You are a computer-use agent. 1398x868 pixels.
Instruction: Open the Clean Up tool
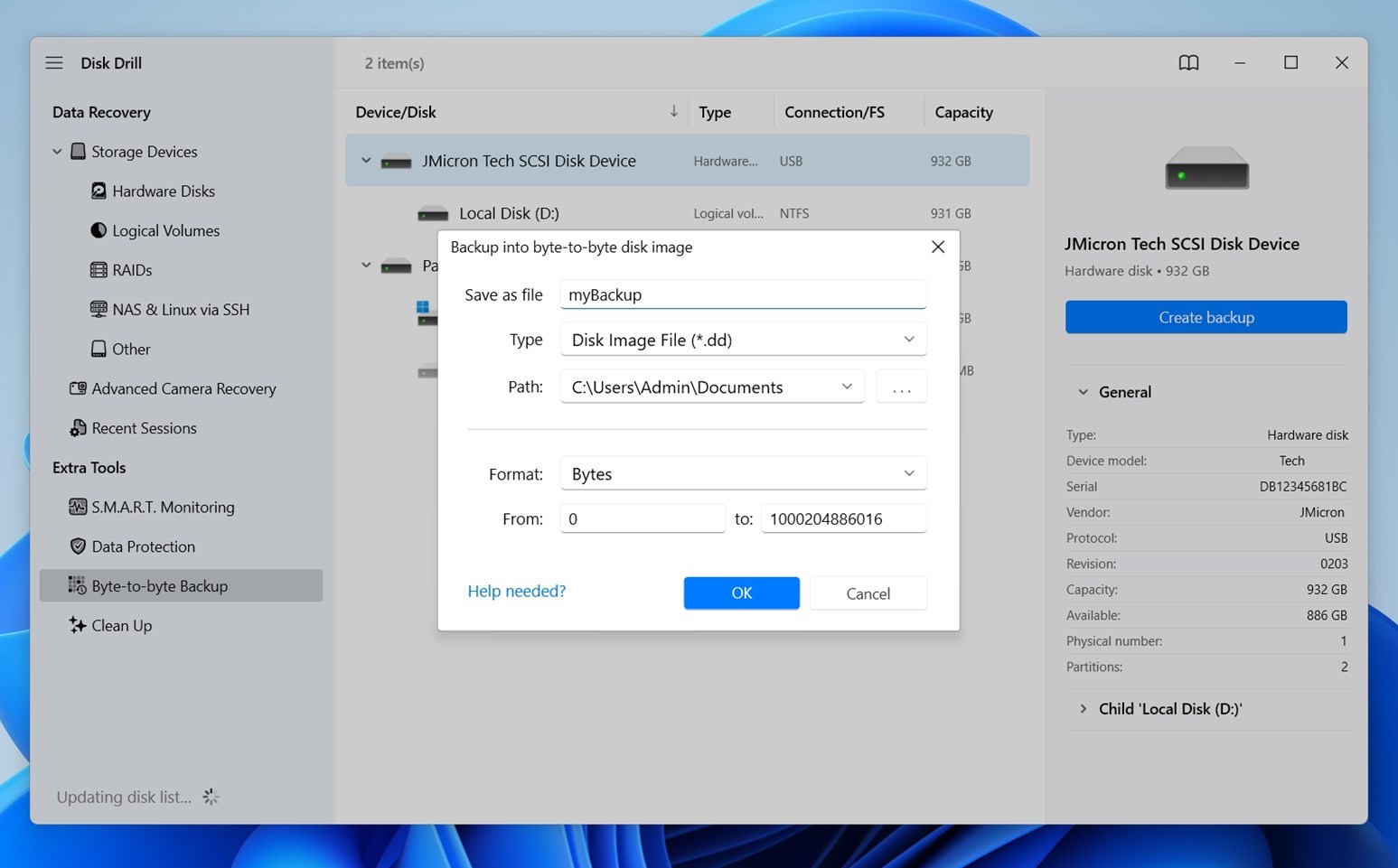[121, 626]
